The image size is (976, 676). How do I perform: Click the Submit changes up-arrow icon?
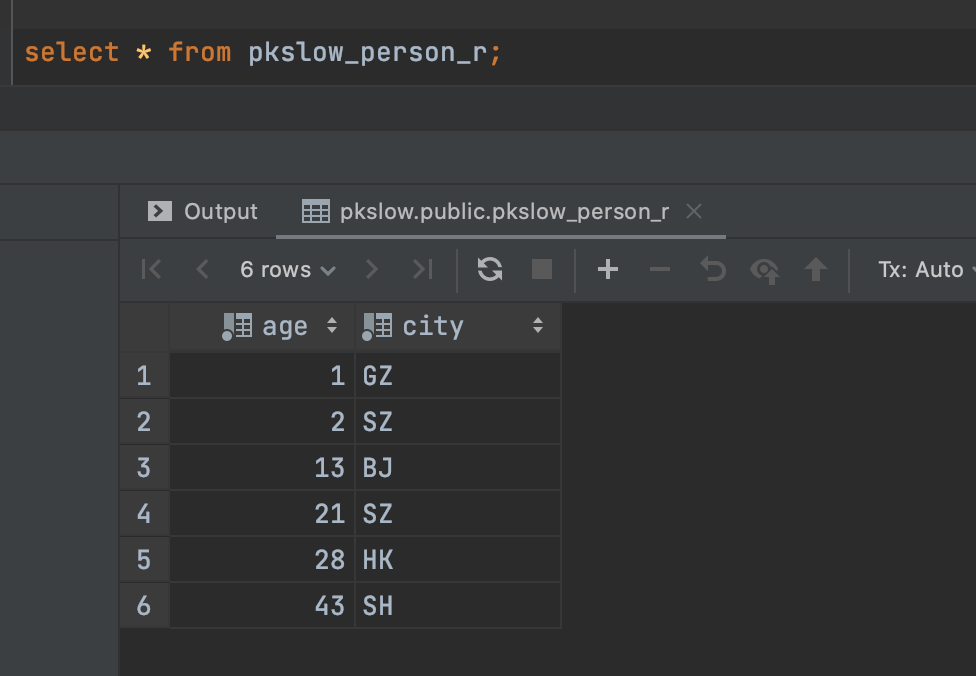click(x=817, y=269)
